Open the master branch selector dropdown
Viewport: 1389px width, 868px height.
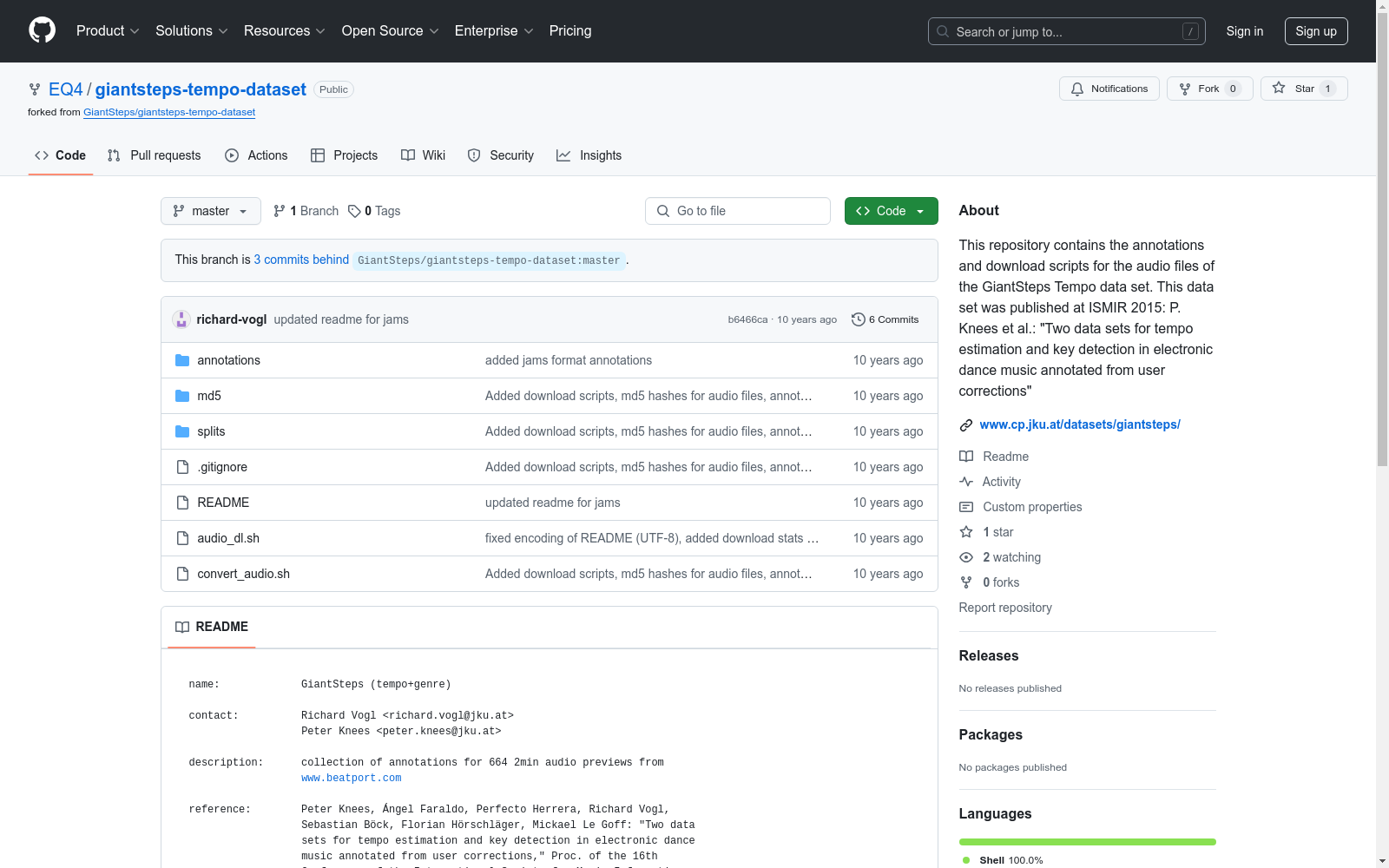click(211, 211)
